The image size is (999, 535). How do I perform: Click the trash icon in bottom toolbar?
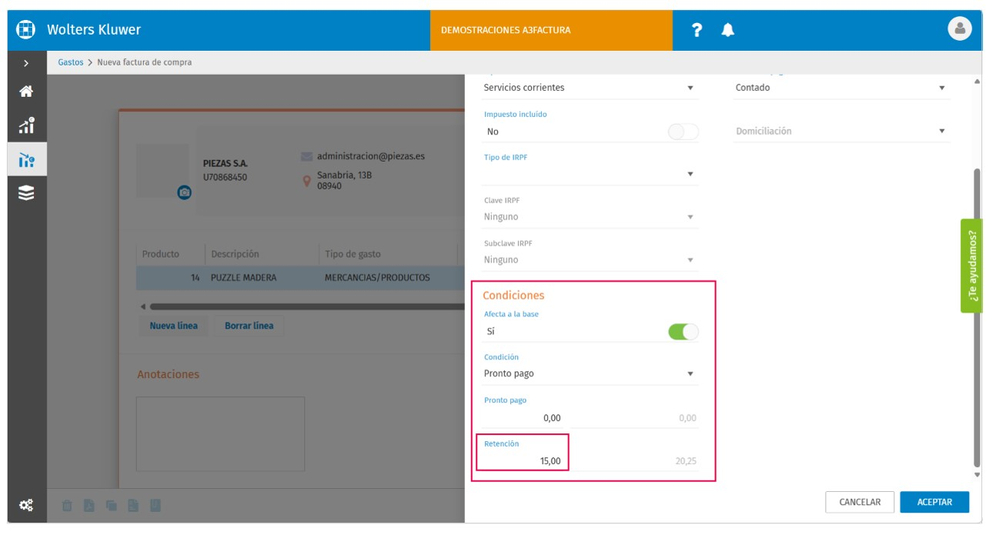[x=67, y=506]
